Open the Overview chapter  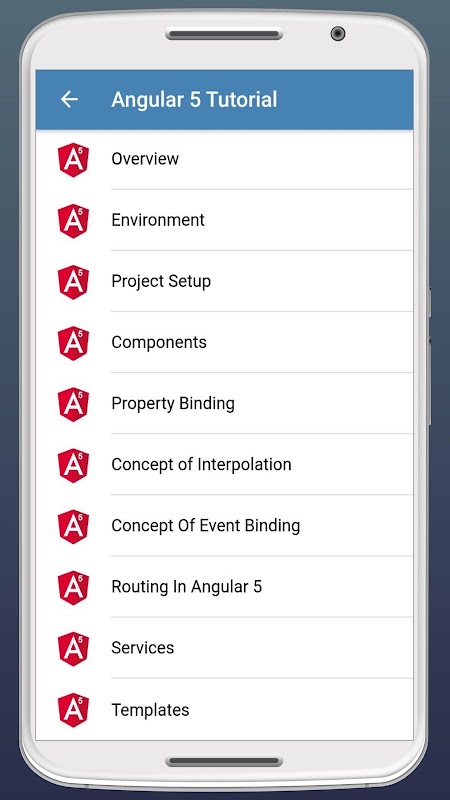click(224, 159)
